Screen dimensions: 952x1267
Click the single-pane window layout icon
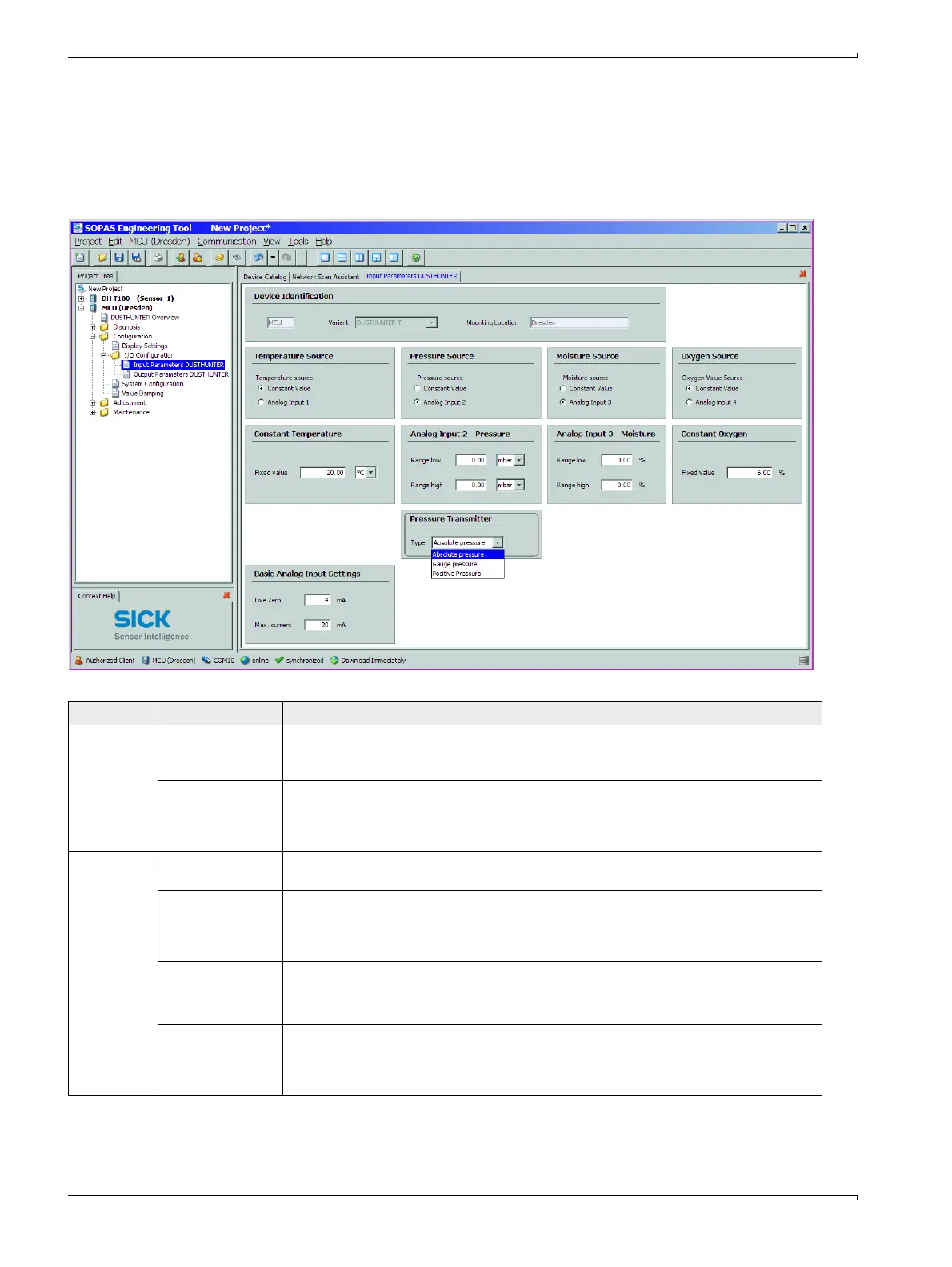coord(325,258)
